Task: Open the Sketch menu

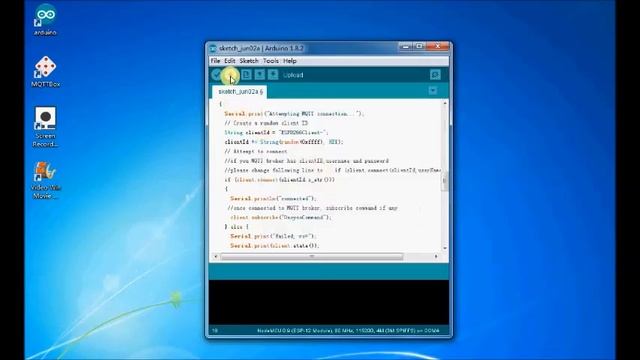Action: point(249,61)
